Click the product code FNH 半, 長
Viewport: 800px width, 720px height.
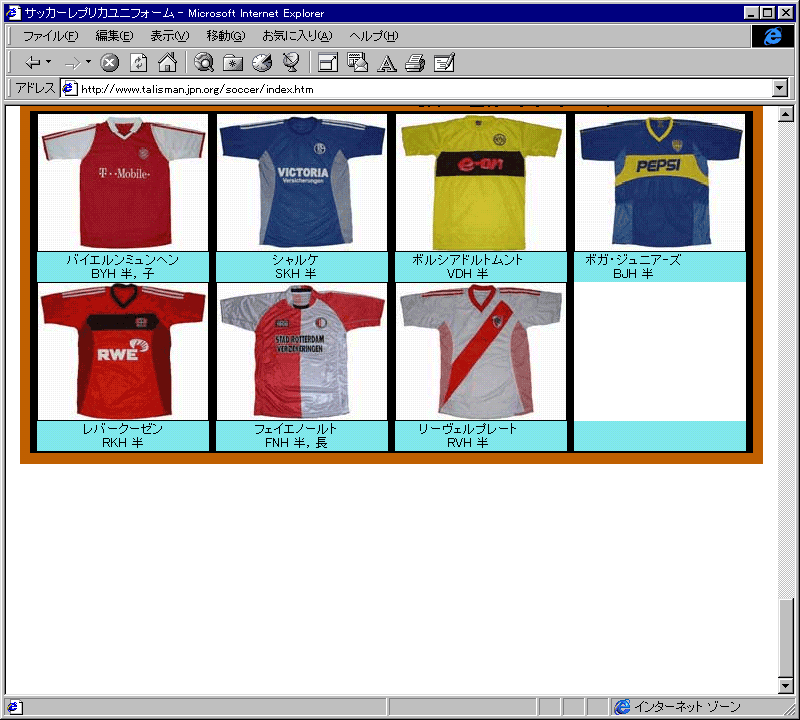pyautogui.click(x=296, y=443)
